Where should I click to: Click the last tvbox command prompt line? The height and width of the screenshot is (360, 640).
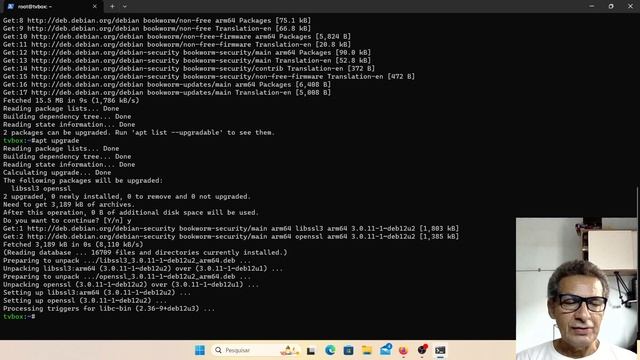19,316
